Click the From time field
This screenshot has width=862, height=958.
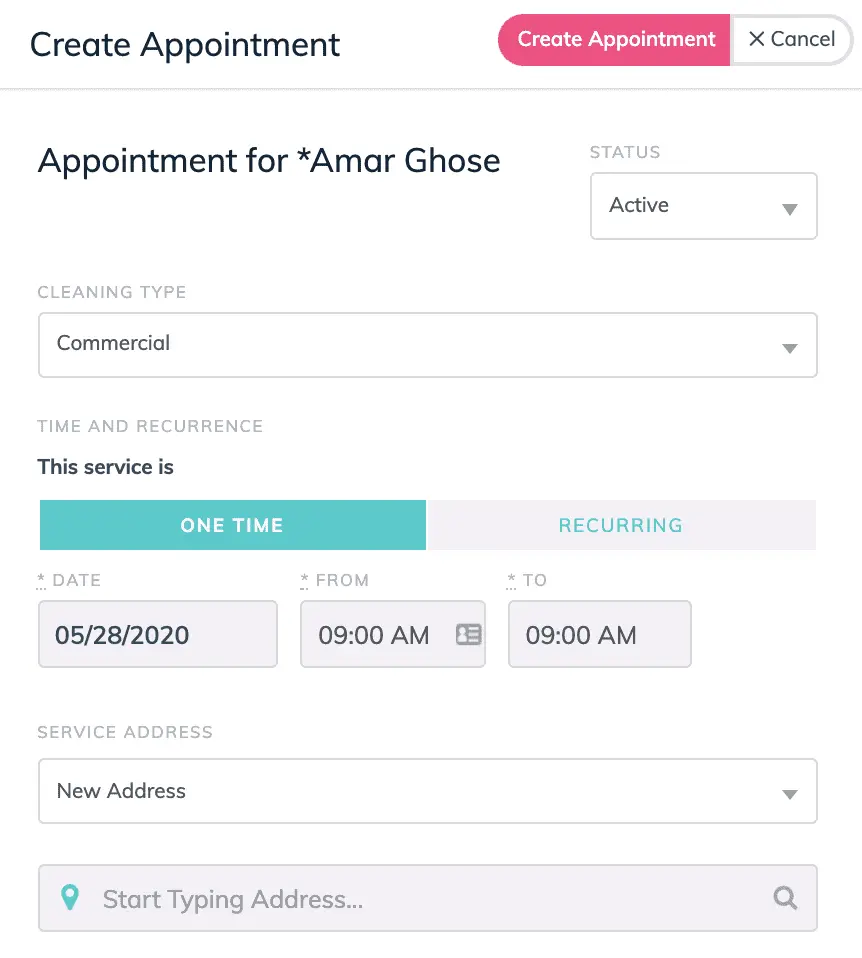click(x=375, y=634)
